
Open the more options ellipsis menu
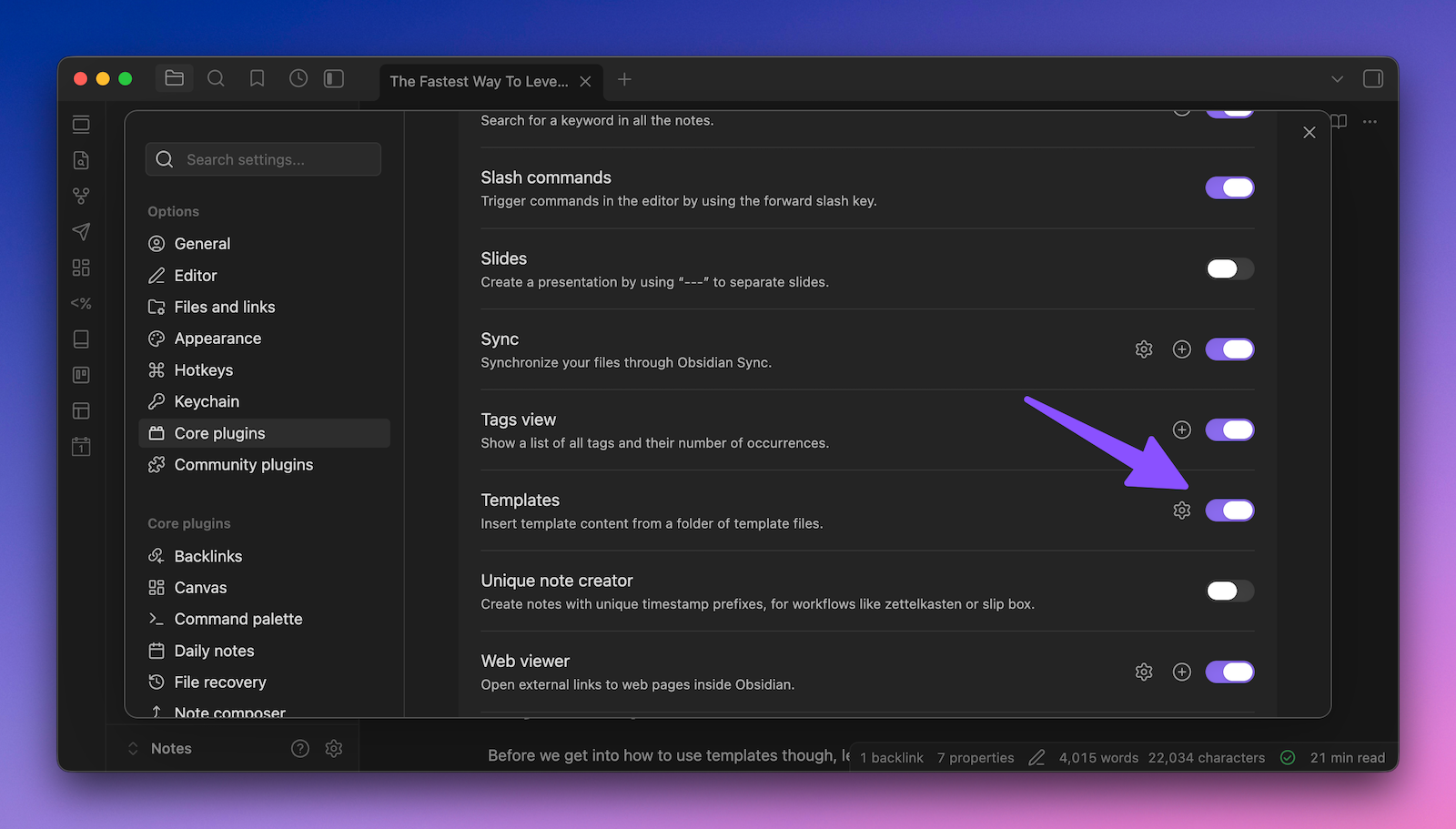(1370, 121)
